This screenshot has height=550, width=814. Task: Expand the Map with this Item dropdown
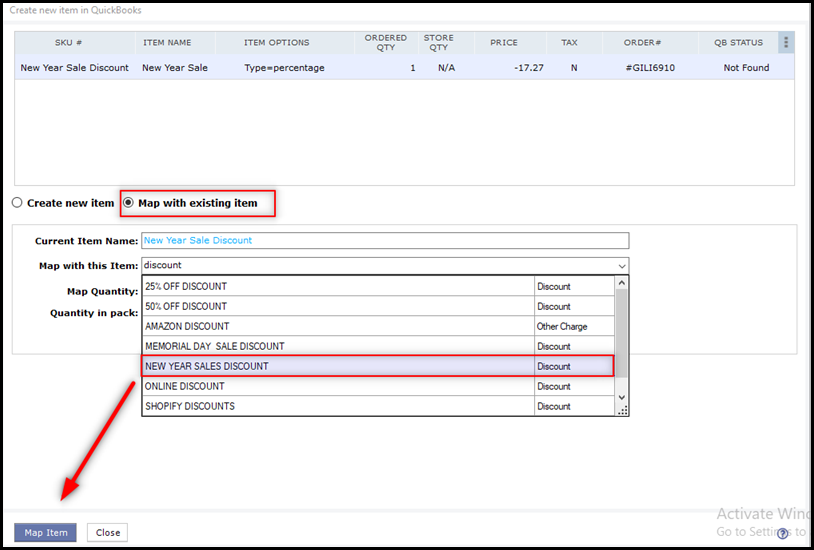[x=622, y=266]
